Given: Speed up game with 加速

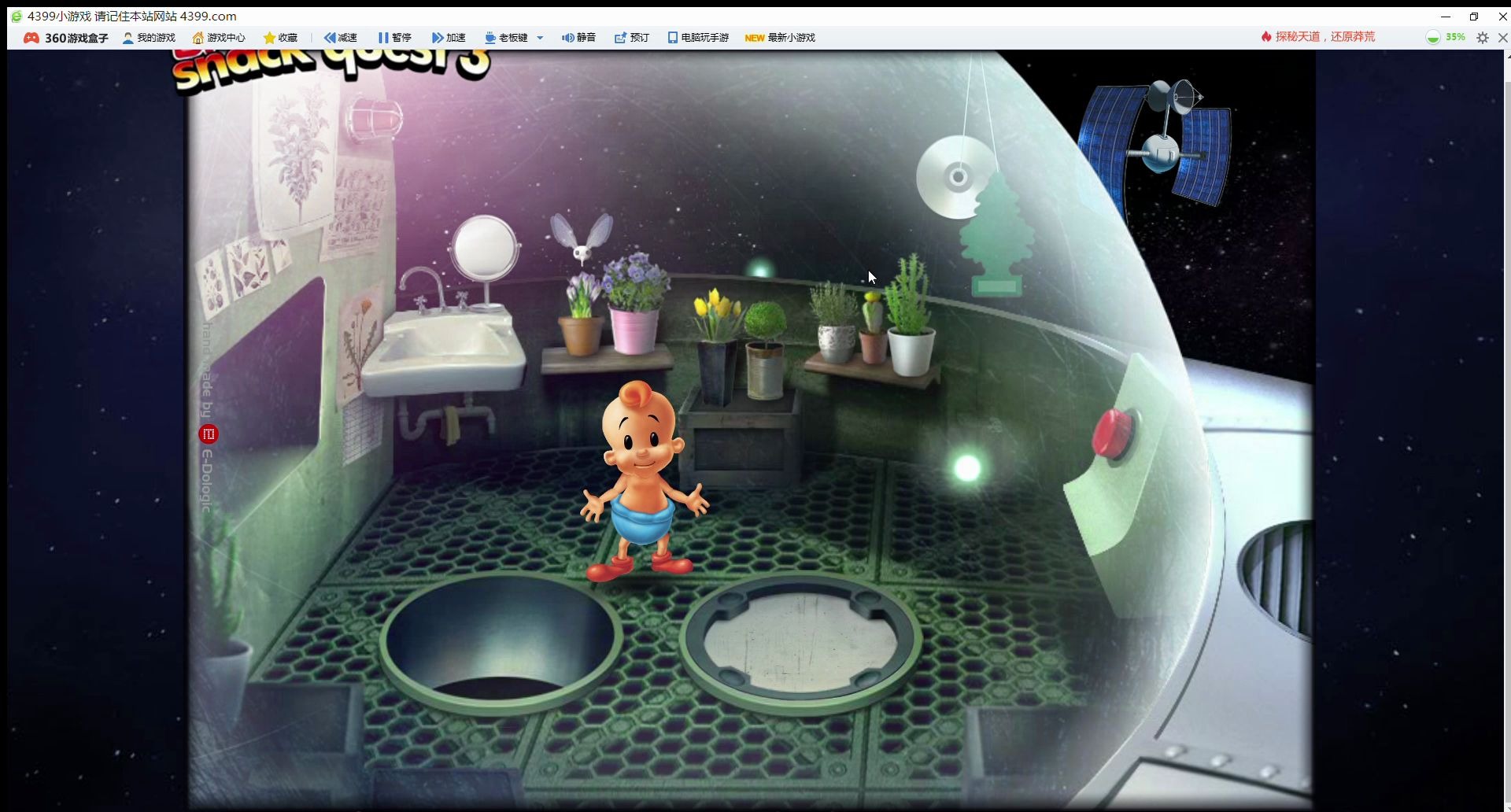Looking at the screenshot, I should [449, 38].
